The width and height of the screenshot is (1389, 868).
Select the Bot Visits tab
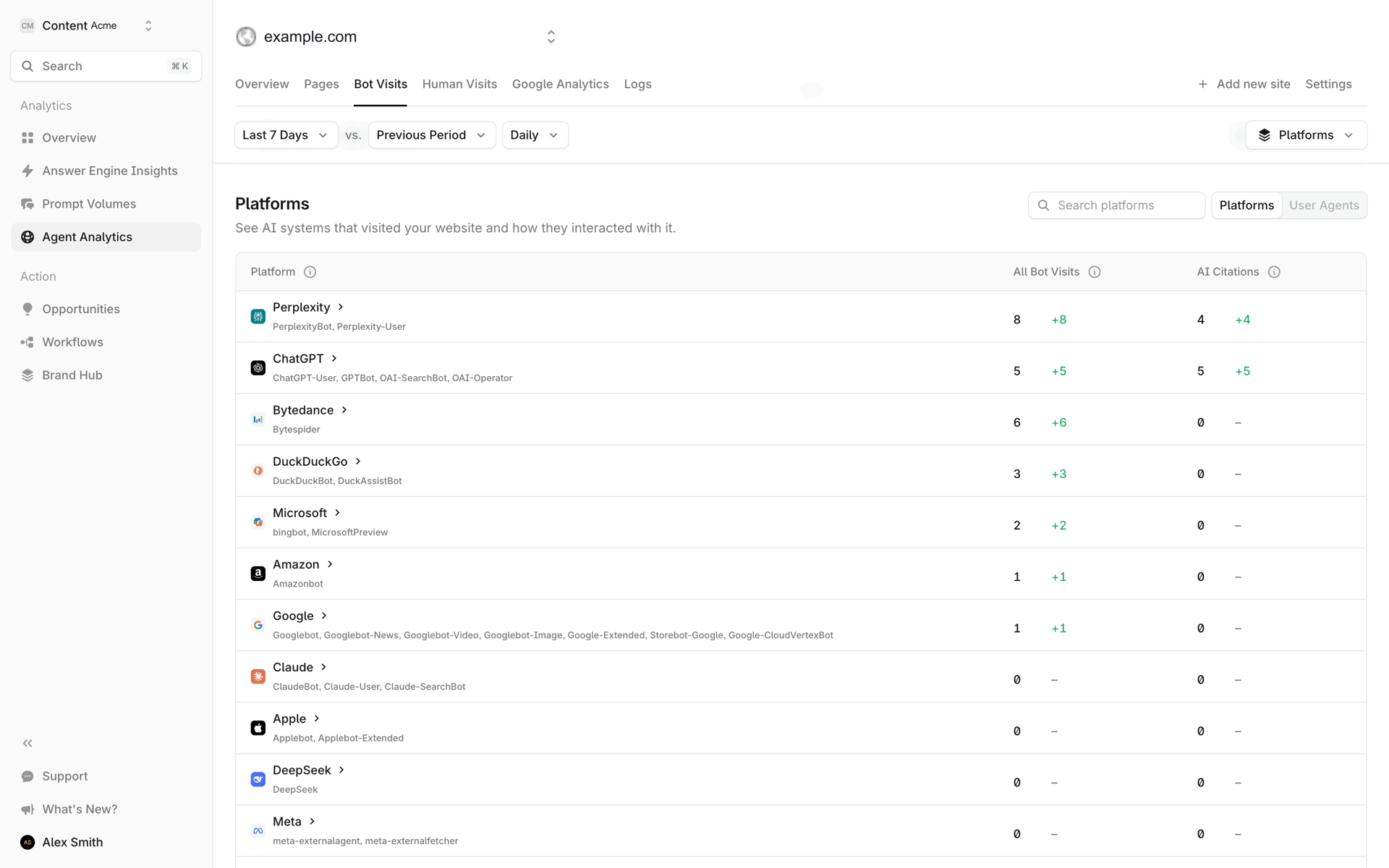click(381, 84)
